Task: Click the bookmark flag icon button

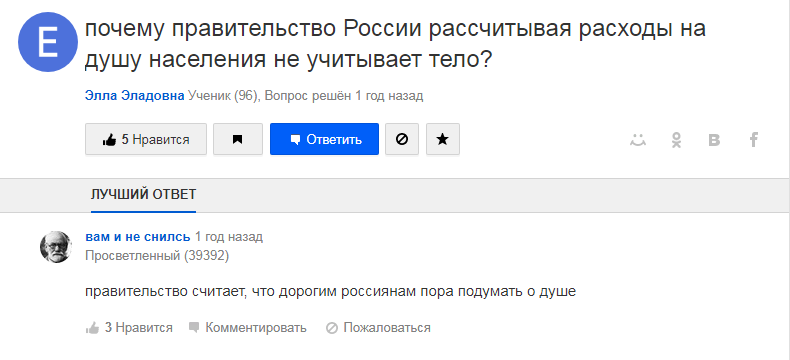Action: pyautogui.click(x=238, y=139)
